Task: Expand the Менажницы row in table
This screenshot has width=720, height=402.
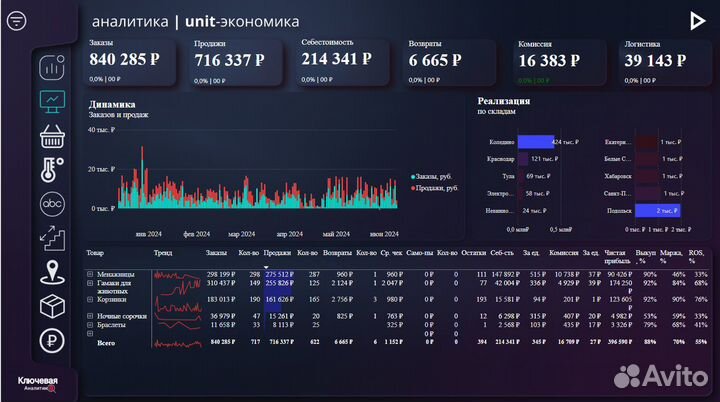Action: point(90,274)
